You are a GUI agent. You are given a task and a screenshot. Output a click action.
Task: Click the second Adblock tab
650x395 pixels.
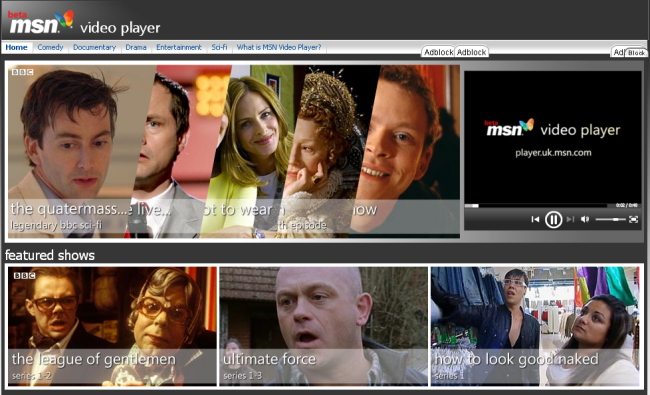pos(471,52)
